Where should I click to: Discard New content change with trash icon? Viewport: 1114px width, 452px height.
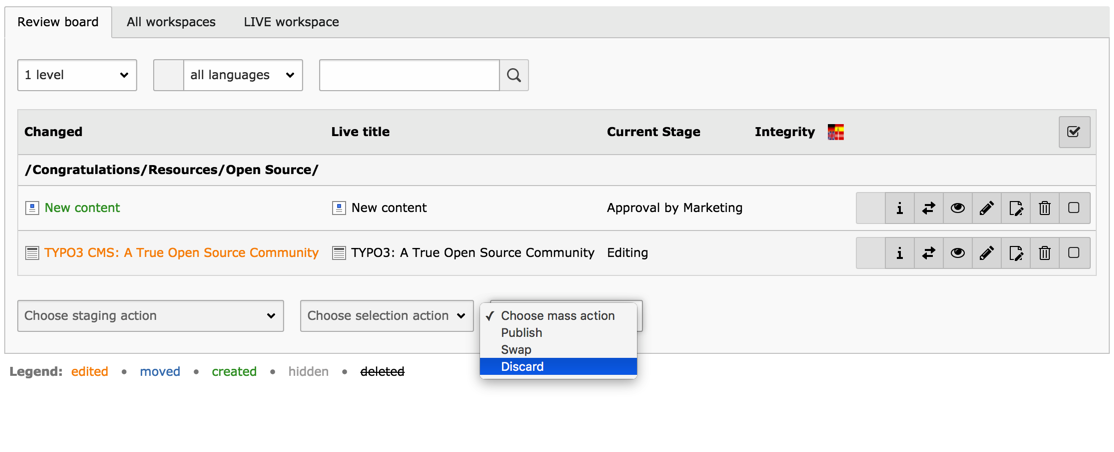point(1044,208)
